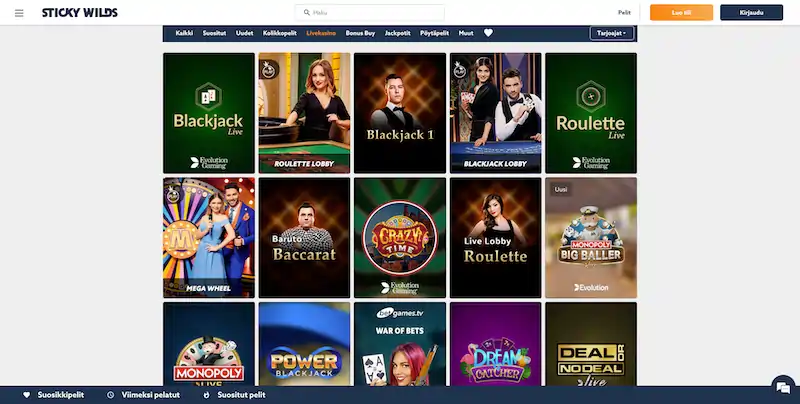Expand the Tarjoajat providers dropdown
Image resolution: width=800 pixels, height=404 pixels.
coord(611,33)
